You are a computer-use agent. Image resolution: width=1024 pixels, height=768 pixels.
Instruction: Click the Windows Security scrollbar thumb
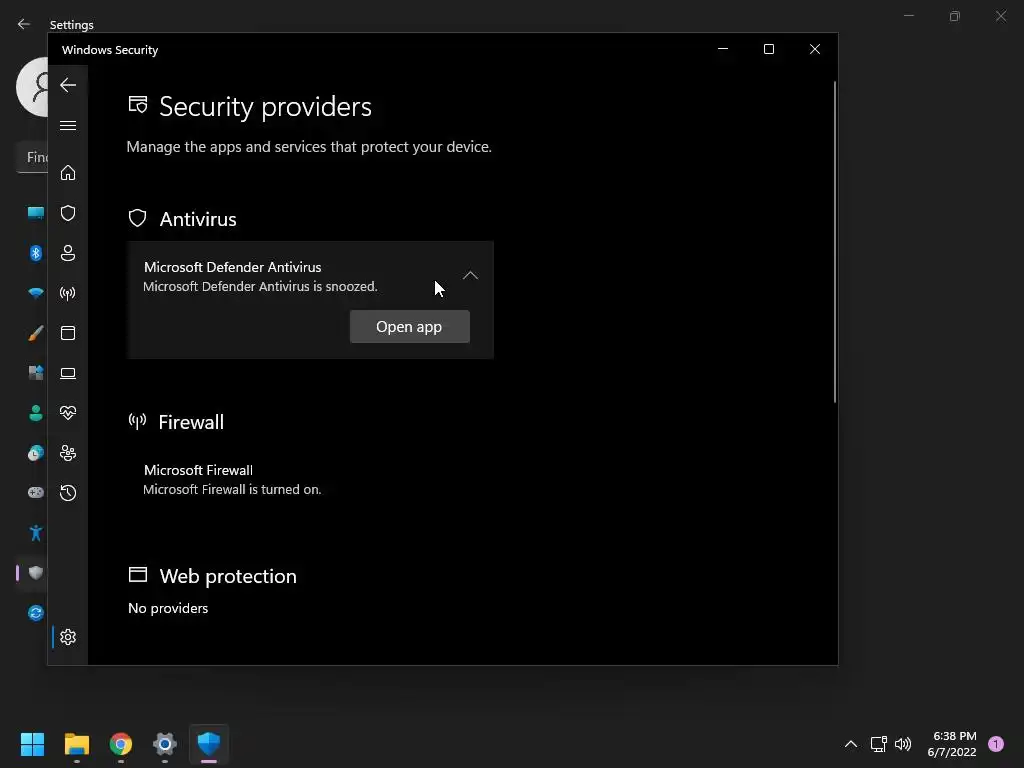click(835, 242)
